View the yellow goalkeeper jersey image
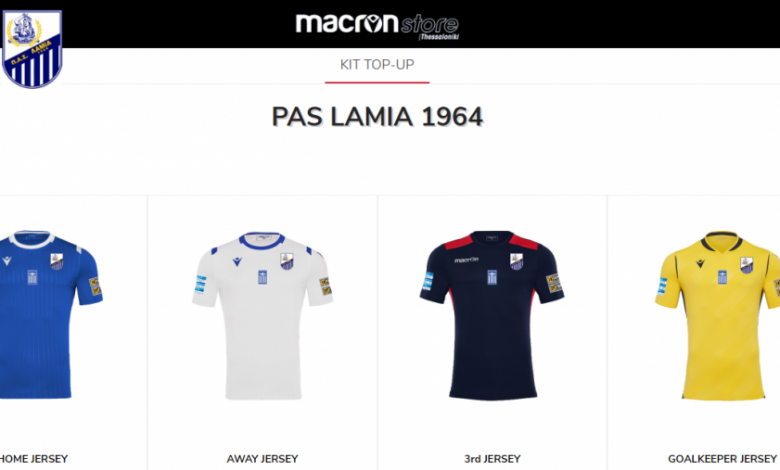This screenshot has width=780, height=470. click(x=718, y=316)
